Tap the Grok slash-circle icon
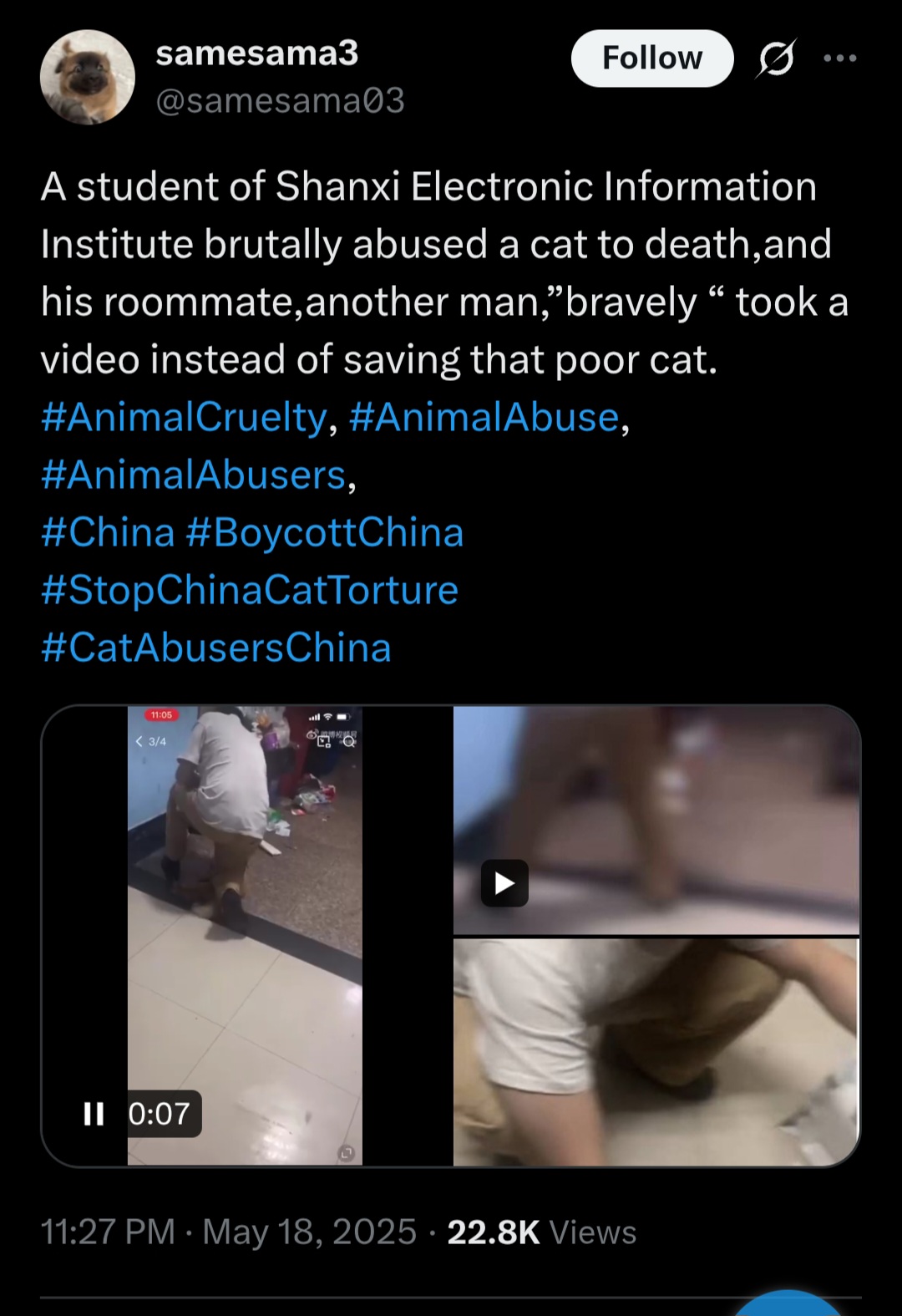Image resolution: width=902 pixels, height=1316 pixels. coord(777,58)
